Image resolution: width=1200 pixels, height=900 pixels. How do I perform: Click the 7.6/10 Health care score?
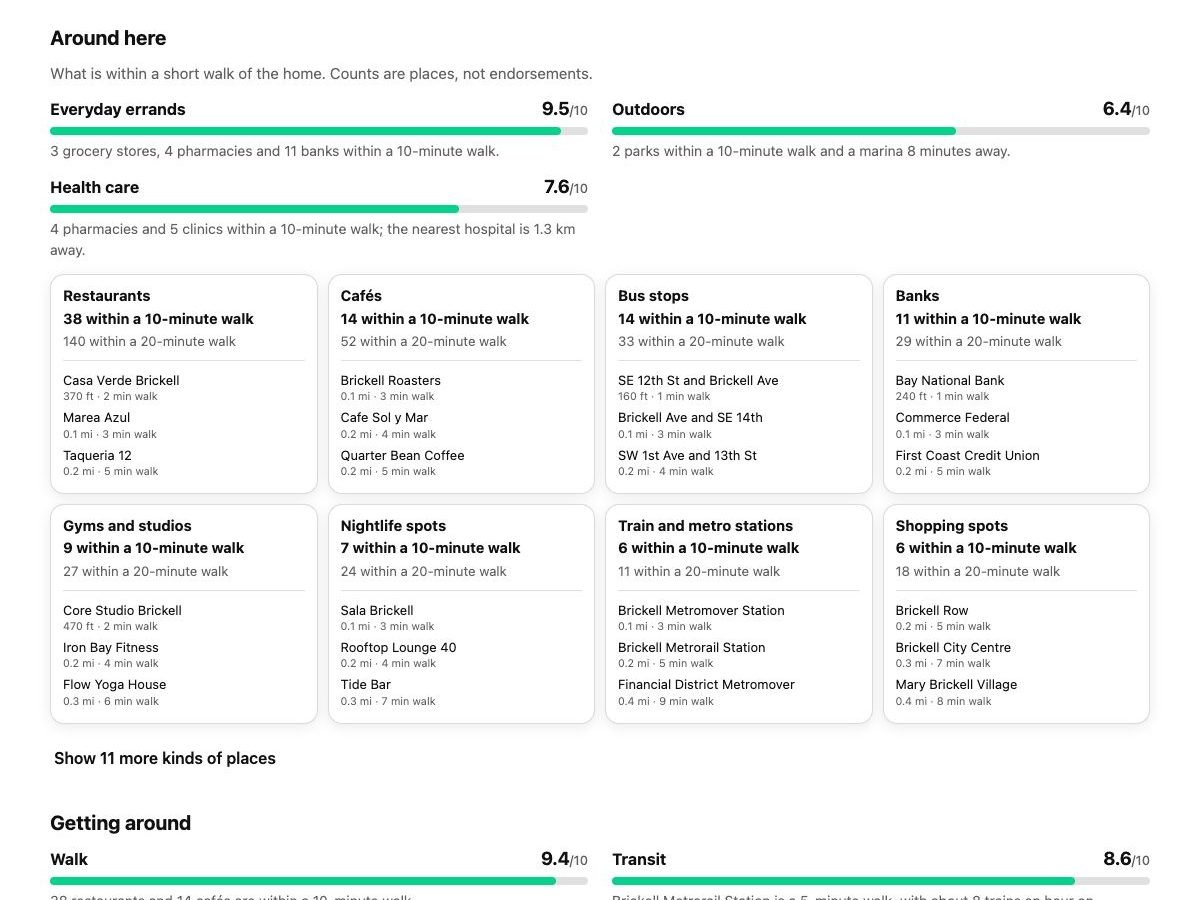tap(566, 187)
